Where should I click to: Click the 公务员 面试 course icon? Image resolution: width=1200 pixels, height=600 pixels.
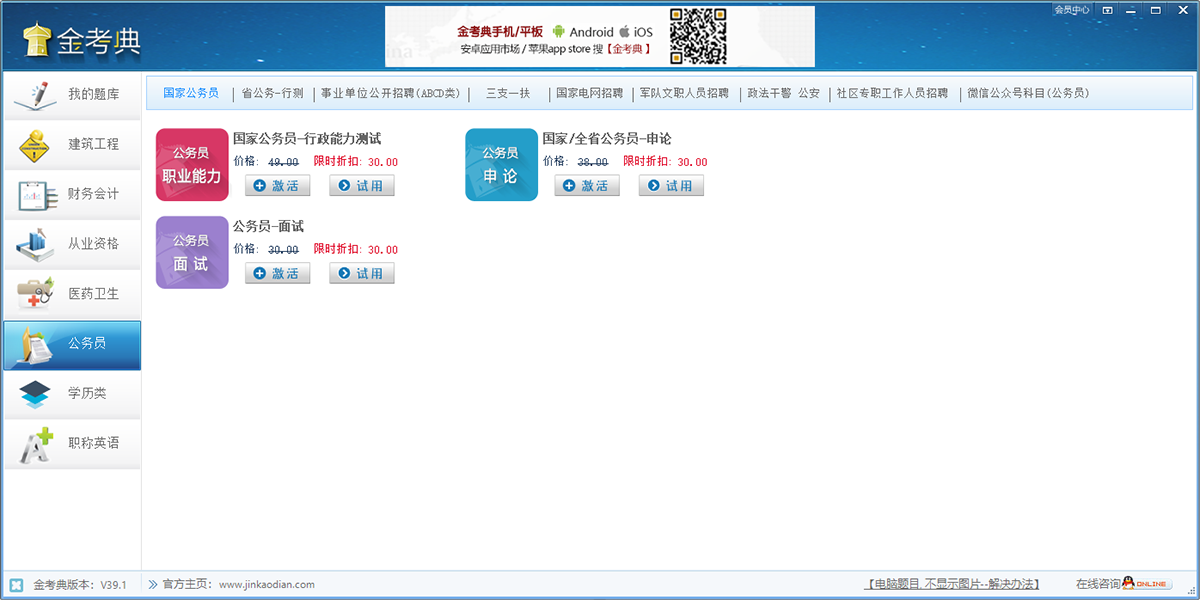192,252
